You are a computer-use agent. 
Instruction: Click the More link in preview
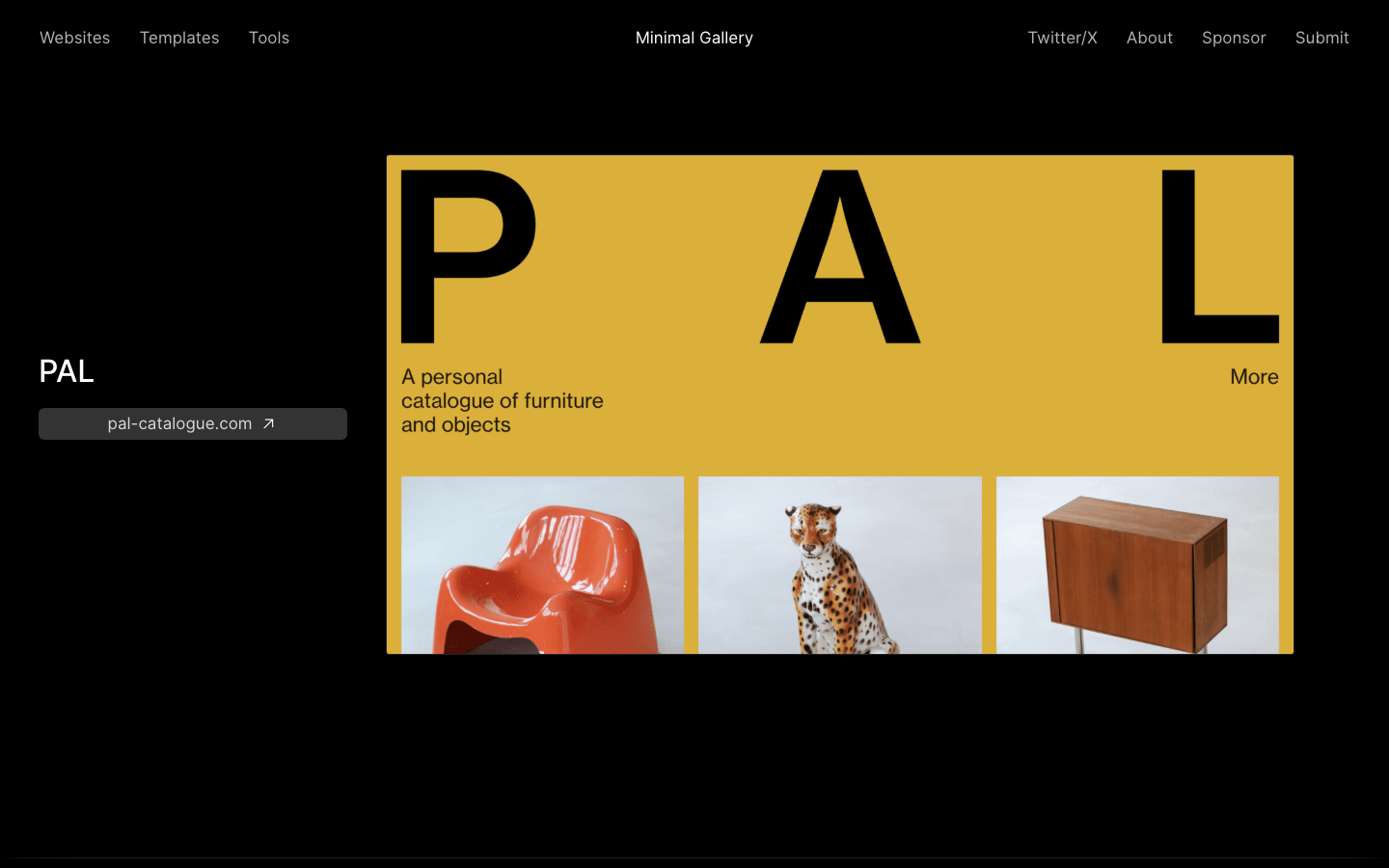(1254, 377)
